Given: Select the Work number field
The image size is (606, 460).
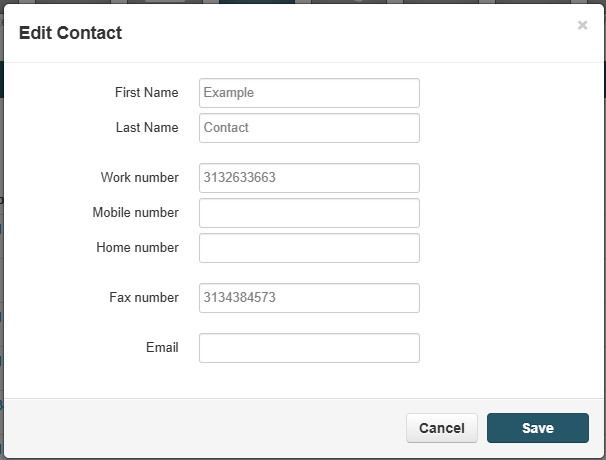Looking at the screenshot, I should click(309, 178).
